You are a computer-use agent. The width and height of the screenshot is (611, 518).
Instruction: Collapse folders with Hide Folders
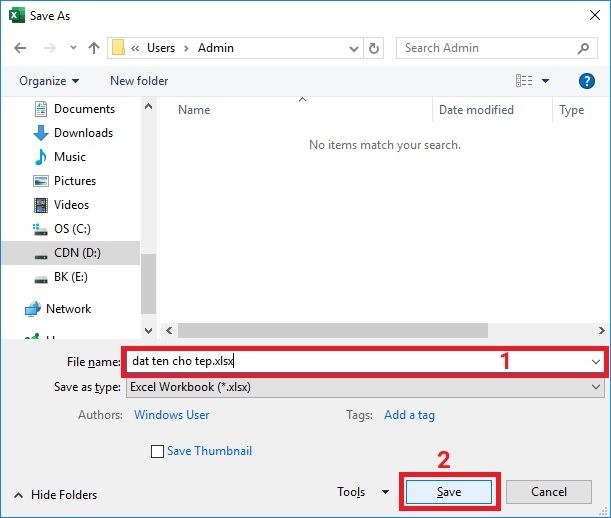point(56,495)
